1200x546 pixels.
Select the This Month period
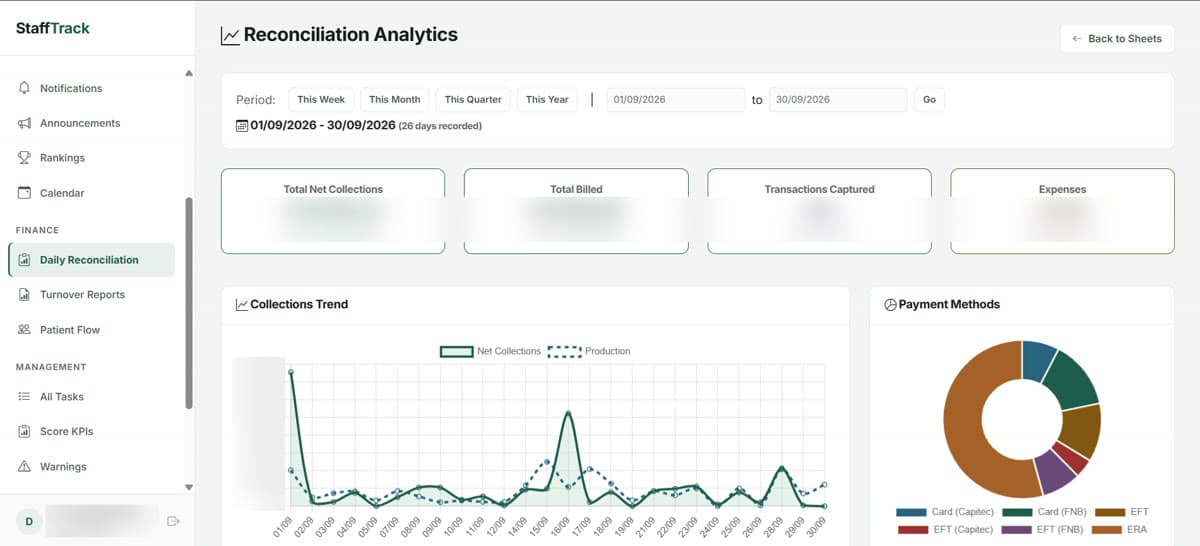coord(394,100)
